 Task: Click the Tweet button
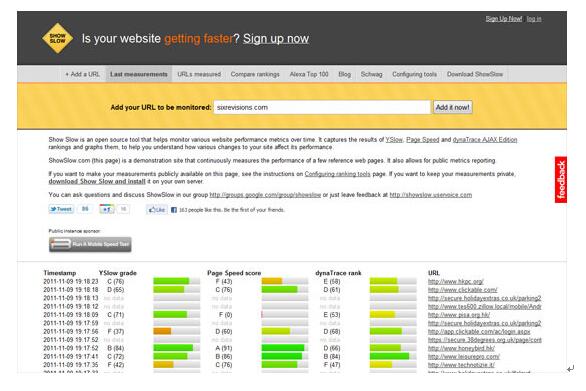coord(61,209)
